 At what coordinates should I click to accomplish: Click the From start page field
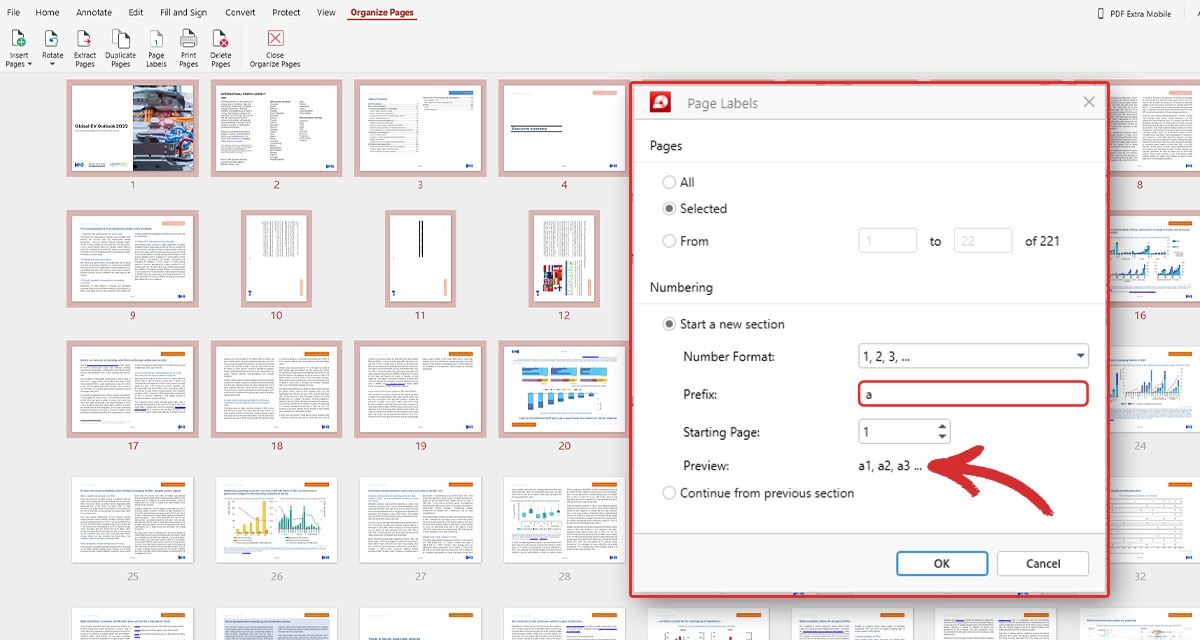[x=889, y=241]
